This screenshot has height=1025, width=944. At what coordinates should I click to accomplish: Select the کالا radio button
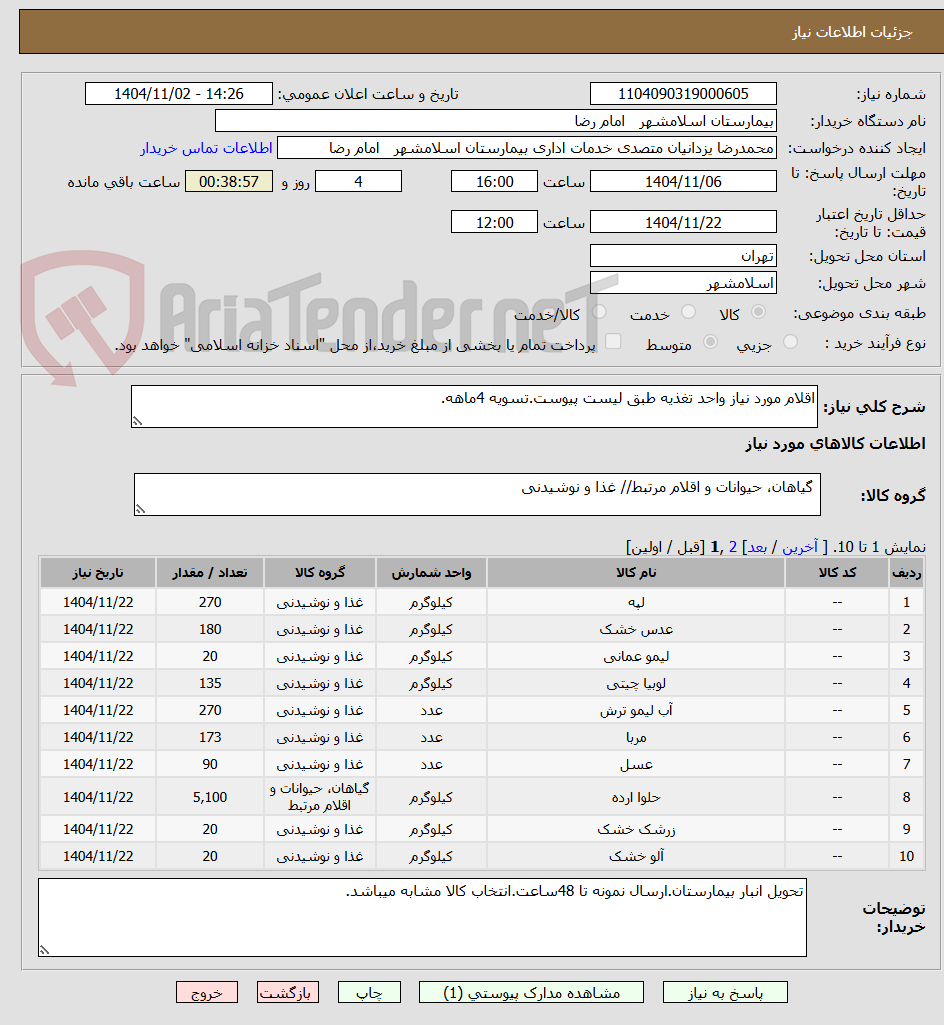tap(758, 312)
